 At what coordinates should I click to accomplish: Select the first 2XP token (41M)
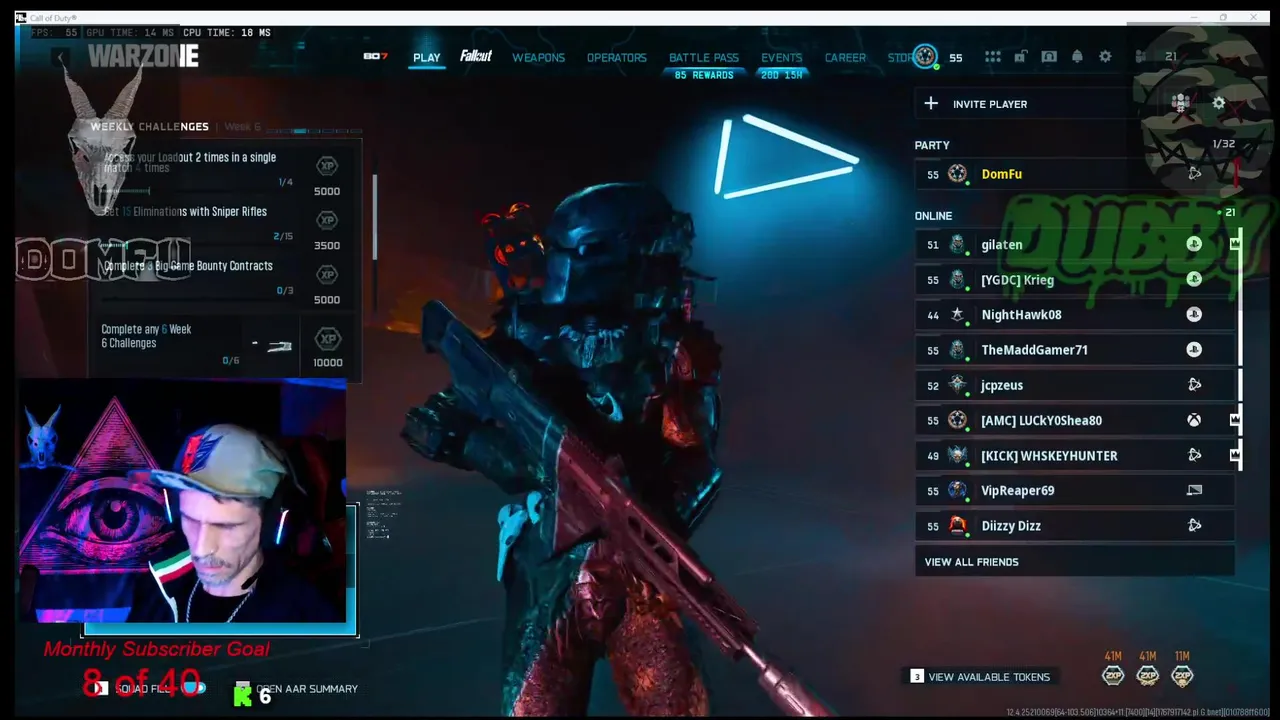pyautogui.click(x=1113, y=676)
